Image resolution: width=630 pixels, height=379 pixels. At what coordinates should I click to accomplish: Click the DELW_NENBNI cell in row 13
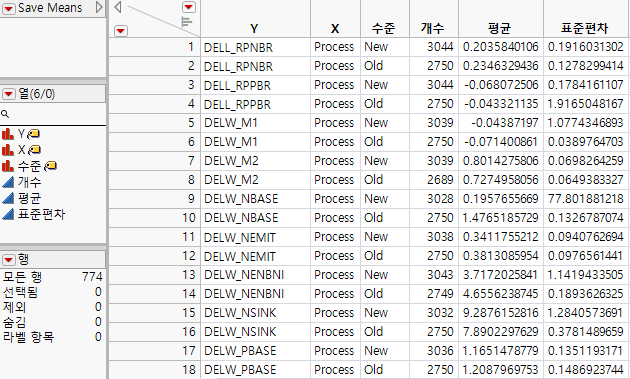pos(255,275)
